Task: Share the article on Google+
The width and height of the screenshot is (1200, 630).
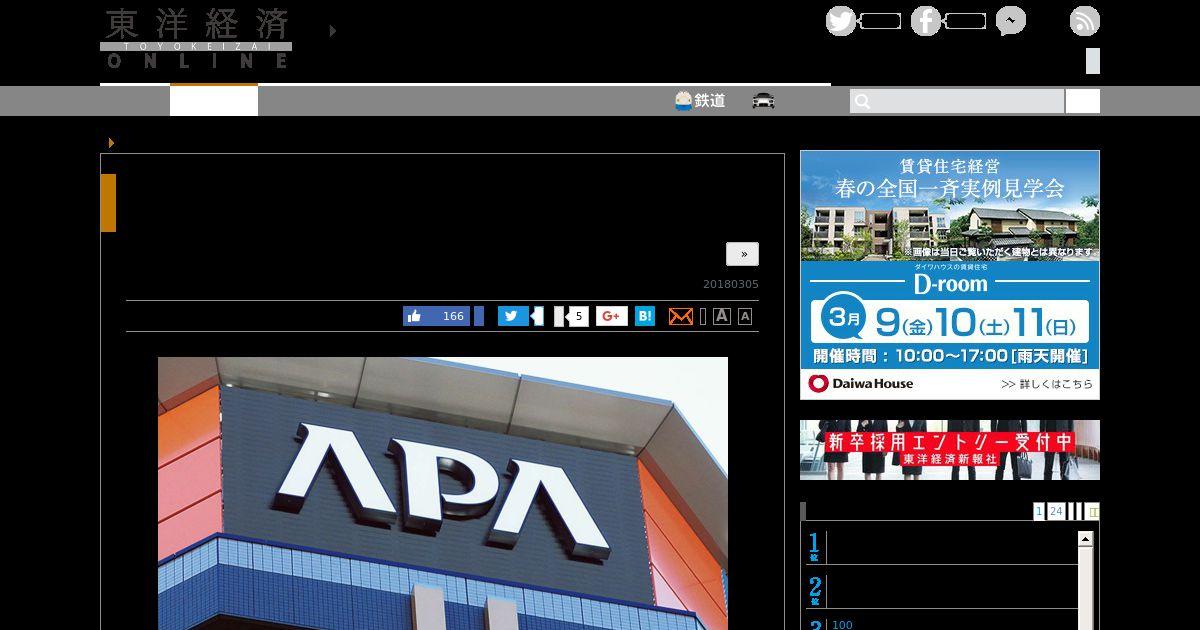Action: [x=612, y=316]
